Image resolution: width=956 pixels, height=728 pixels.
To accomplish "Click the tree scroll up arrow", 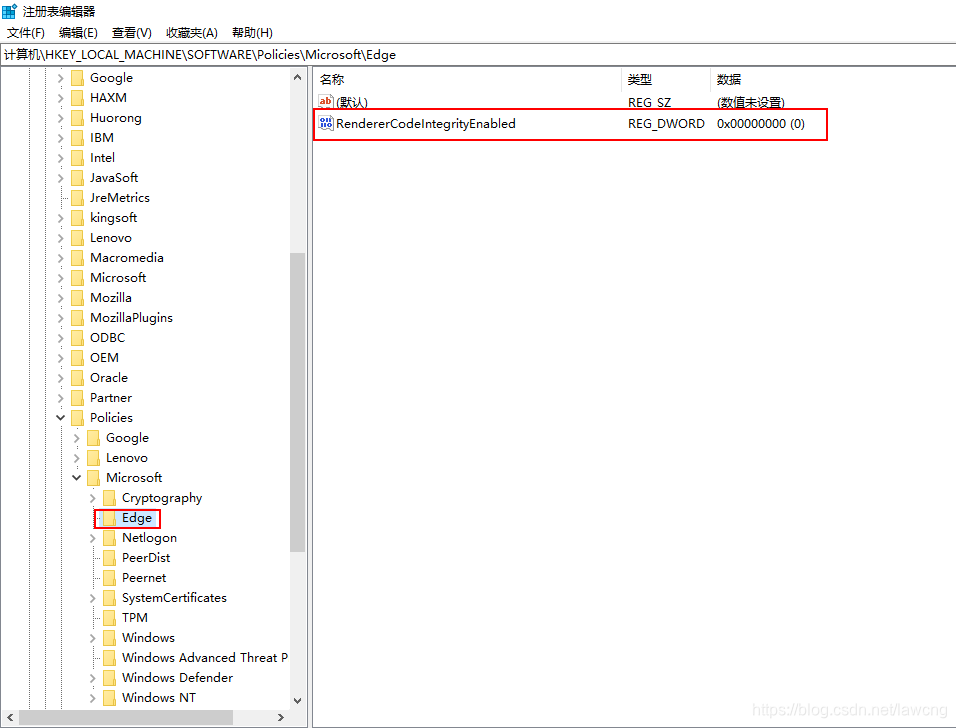I will (298, 77).
